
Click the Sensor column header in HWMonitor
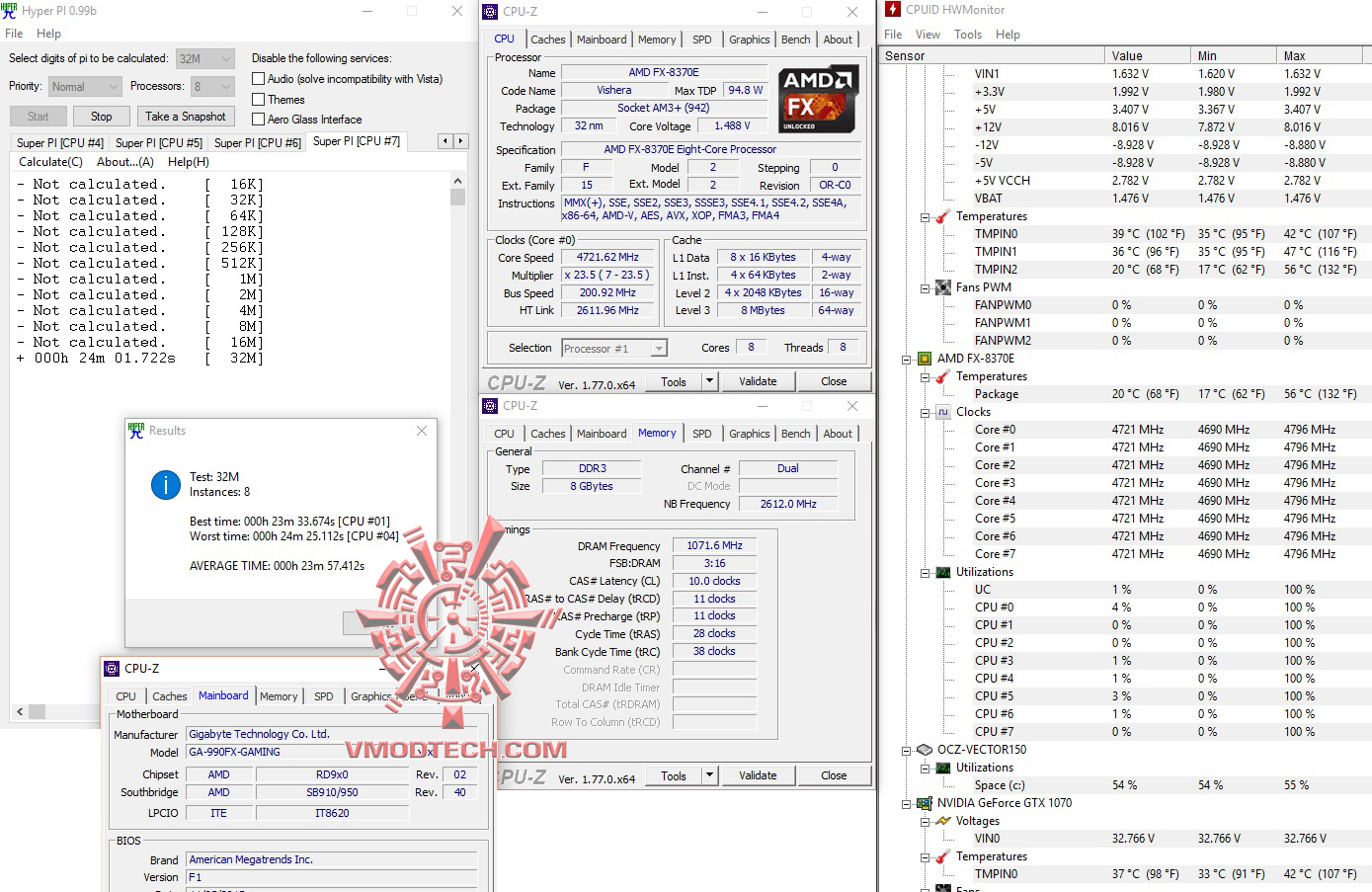(992, 56)
